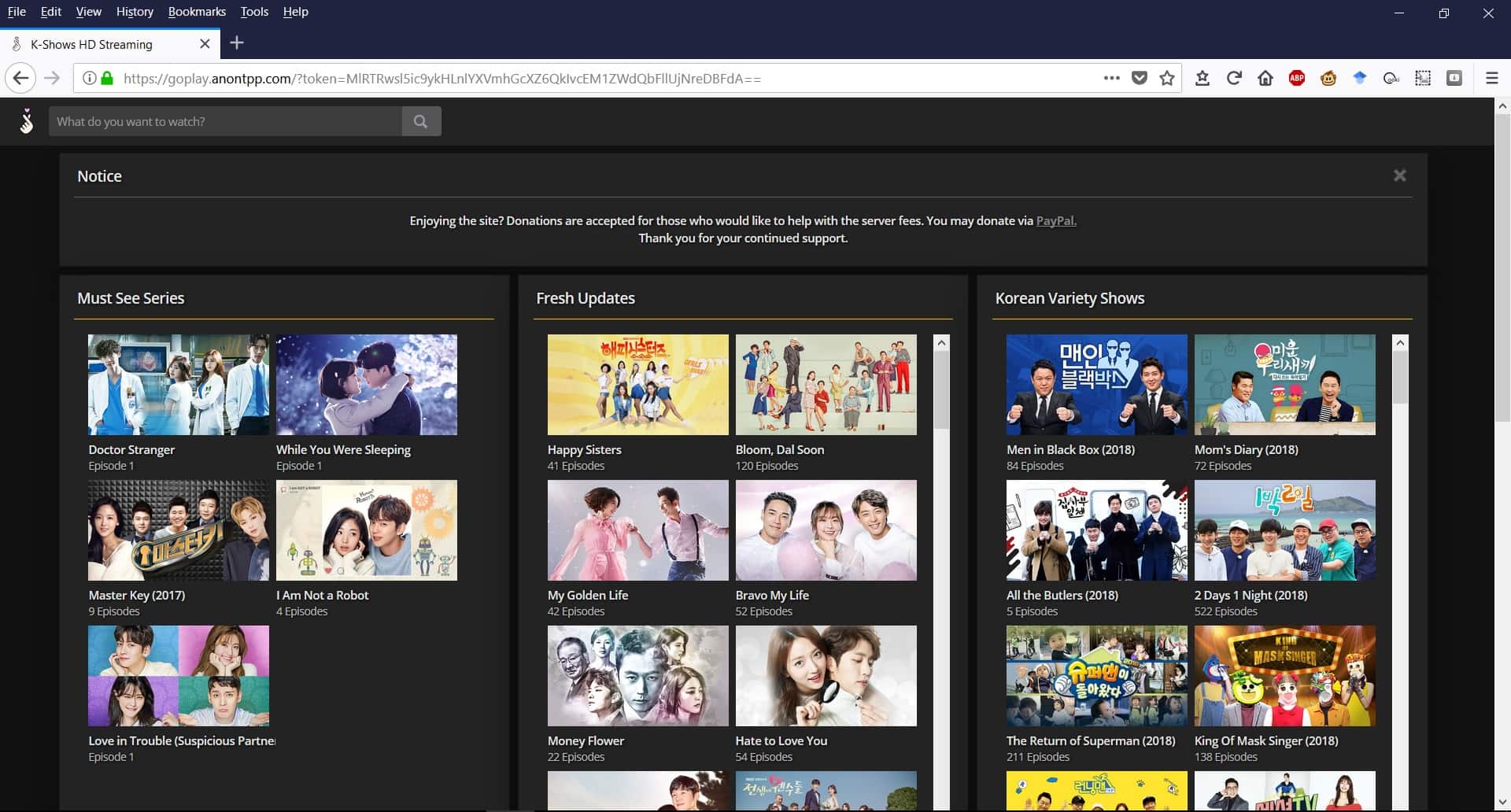Click the finger-heart site logo

coord(27,121)
